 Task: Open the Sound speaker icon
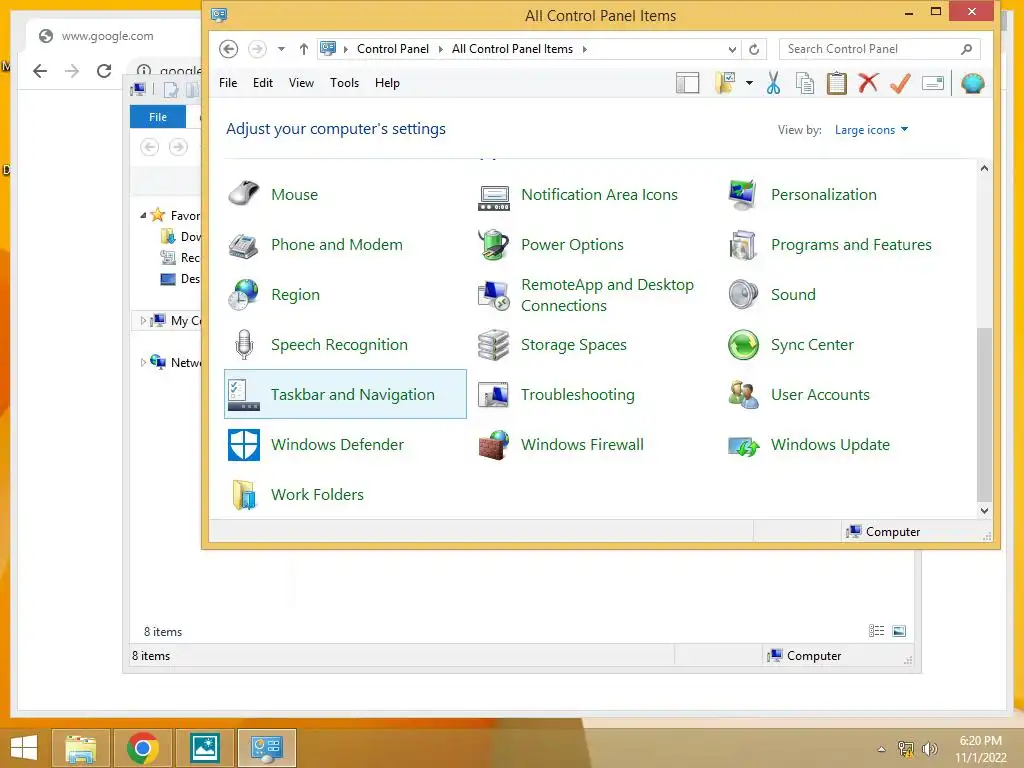point(743,295)
